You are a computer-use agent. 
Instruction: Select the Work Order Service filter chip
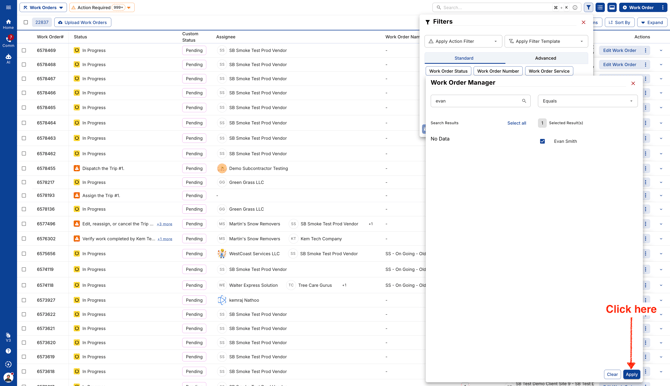(x=549, y=71)
